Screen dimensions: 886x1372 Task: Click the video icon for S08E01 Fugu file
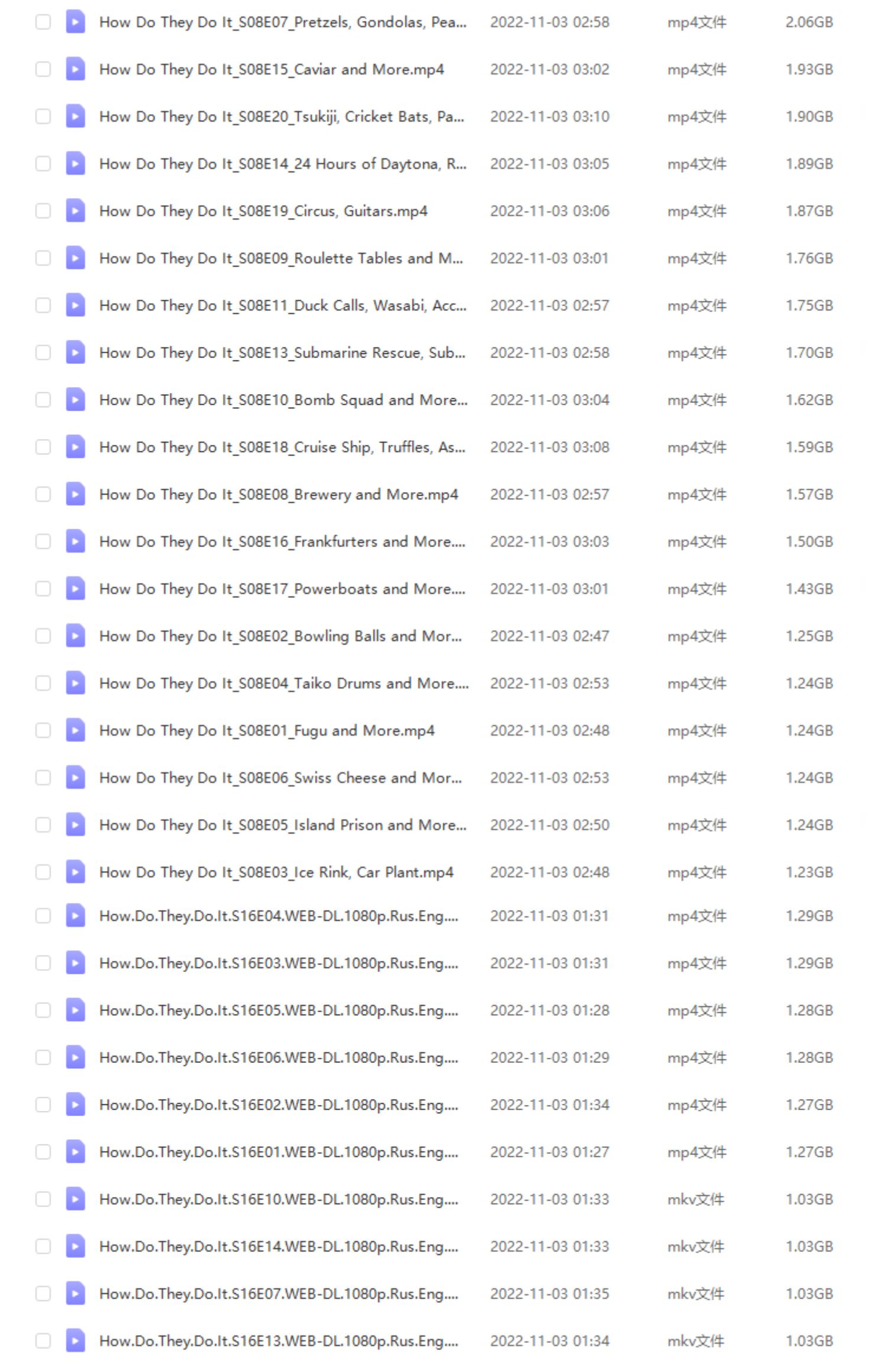click(75, 731)
